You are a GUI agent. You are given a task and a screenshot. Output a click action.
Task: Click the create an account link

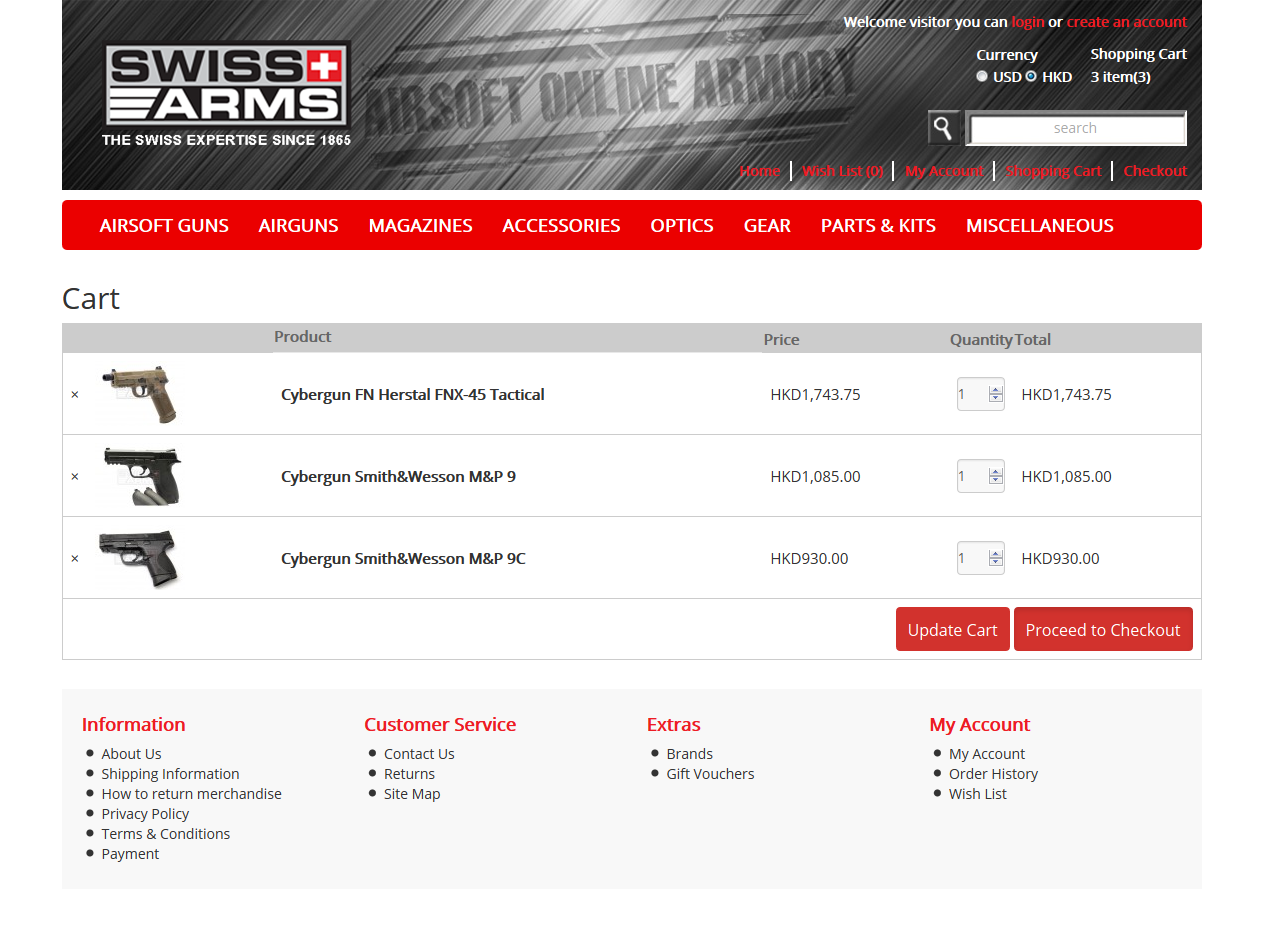tap(1126, 22)
